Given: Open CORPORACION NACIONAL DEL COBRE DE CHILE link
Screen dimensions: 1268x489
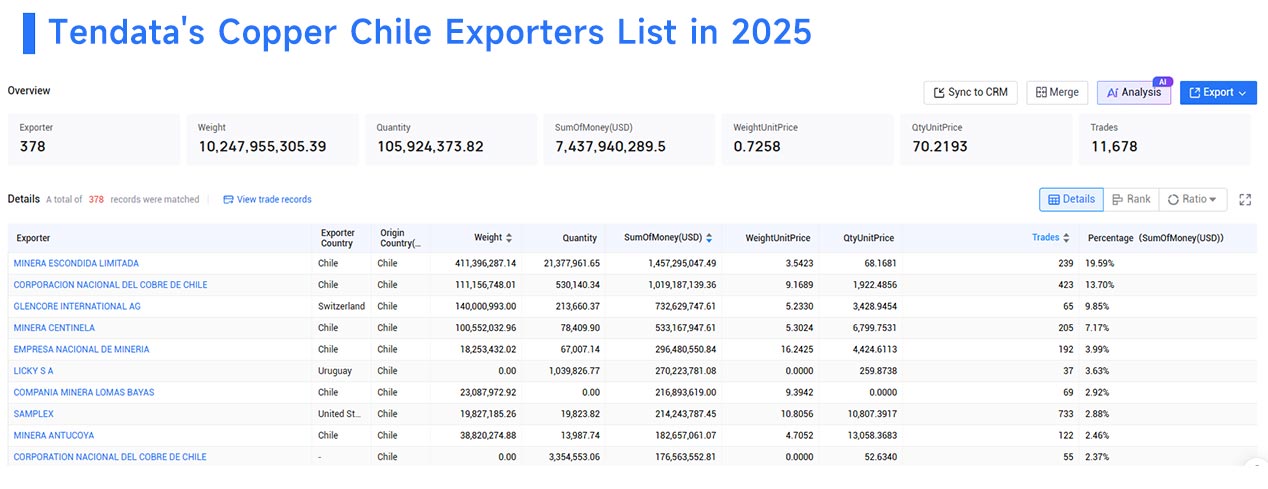Looking at the screenshot, I should (x=110, y=285).
